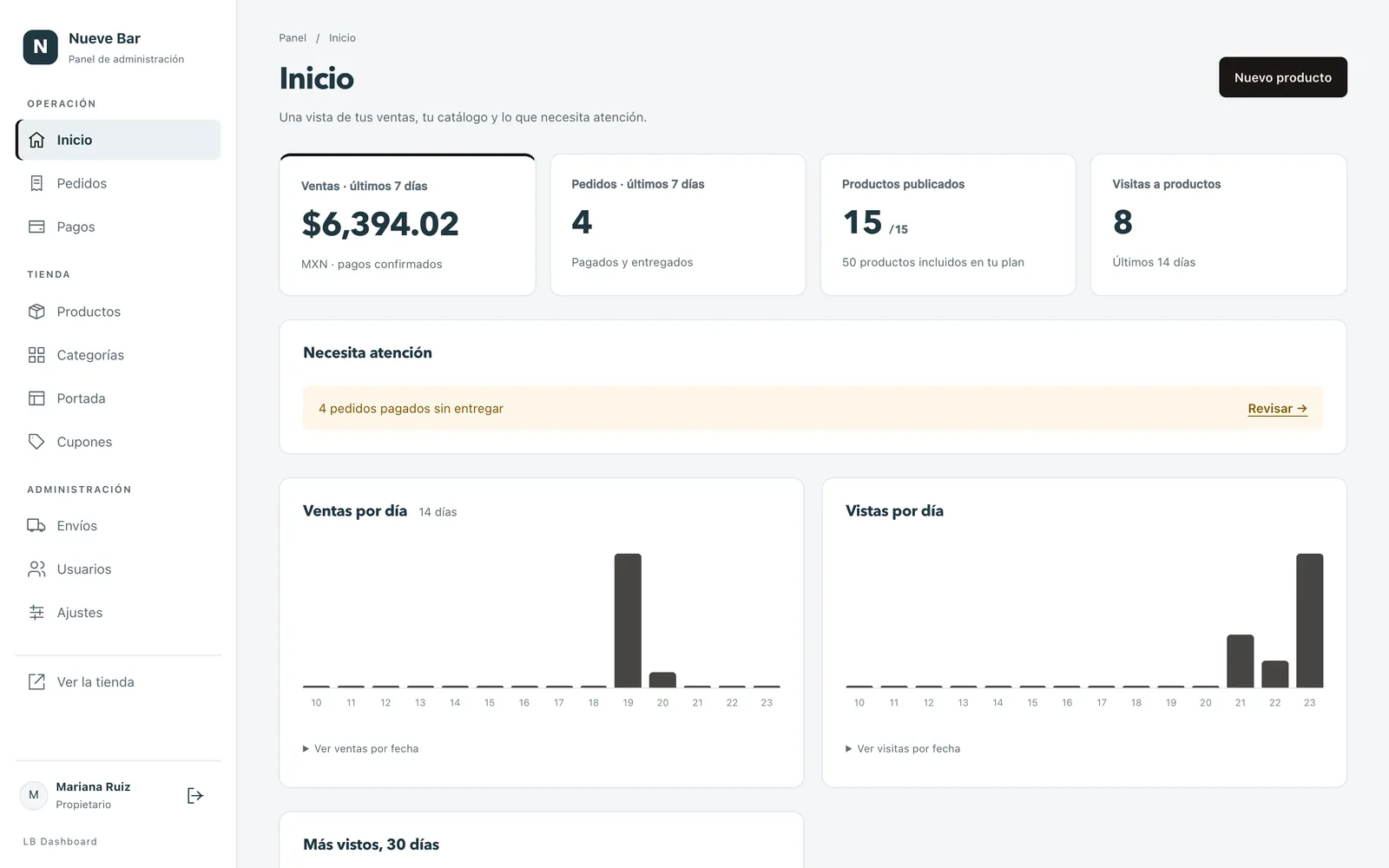Click the Necesita atención heading
Viewport: 1389px width, 868px height.
367,352
